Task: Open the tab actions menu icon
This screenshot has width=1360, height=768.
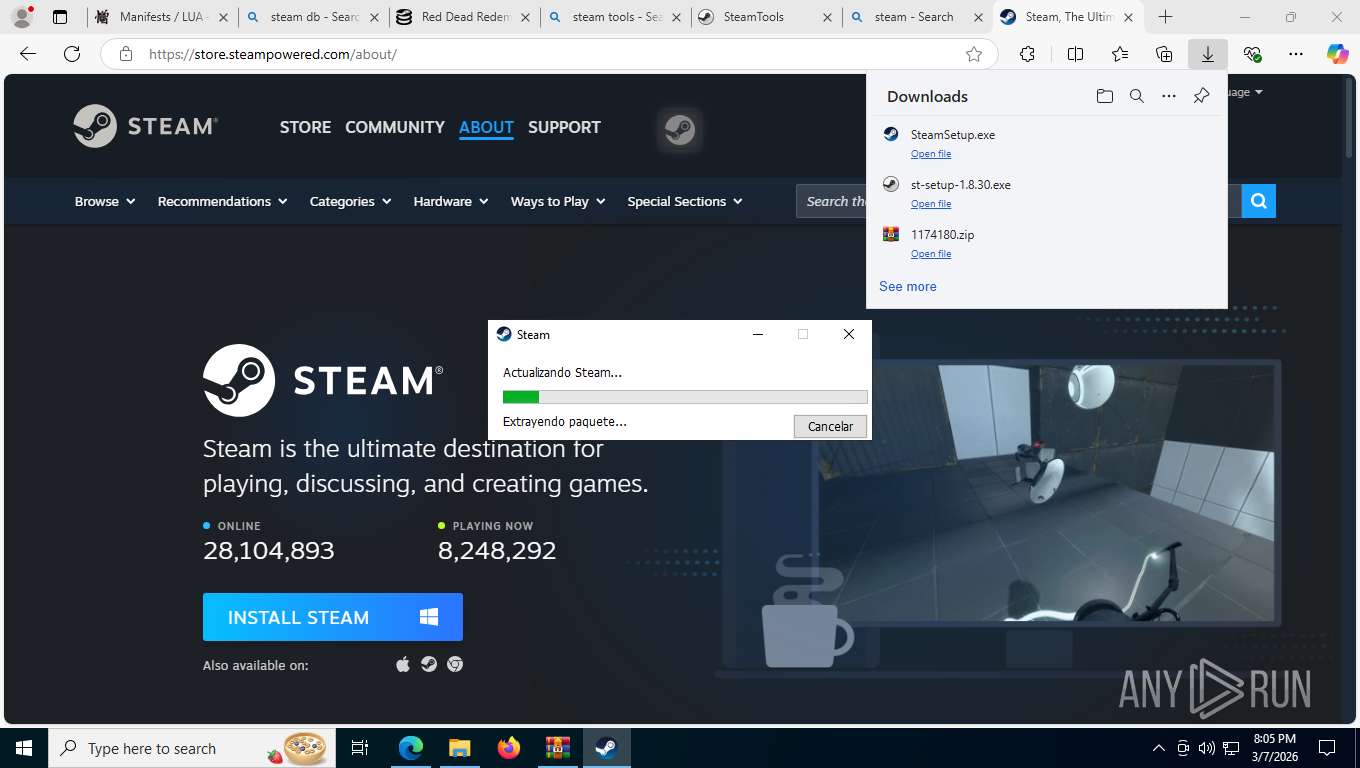Action: click(60, 17)
